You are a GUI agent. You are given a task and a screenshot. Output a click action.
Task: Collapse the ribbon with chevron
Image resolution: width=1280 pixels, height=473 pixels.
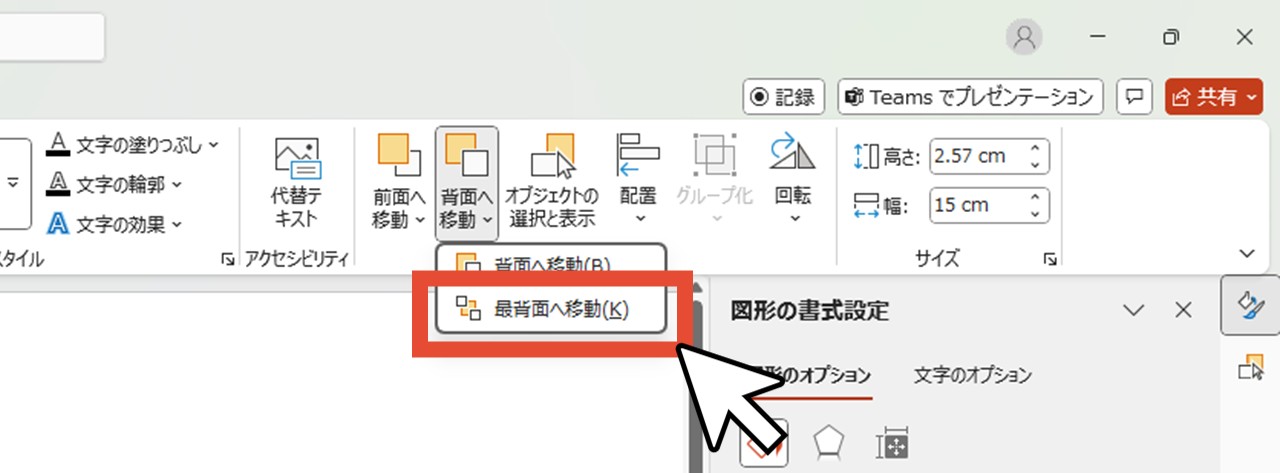[1247, 253]
